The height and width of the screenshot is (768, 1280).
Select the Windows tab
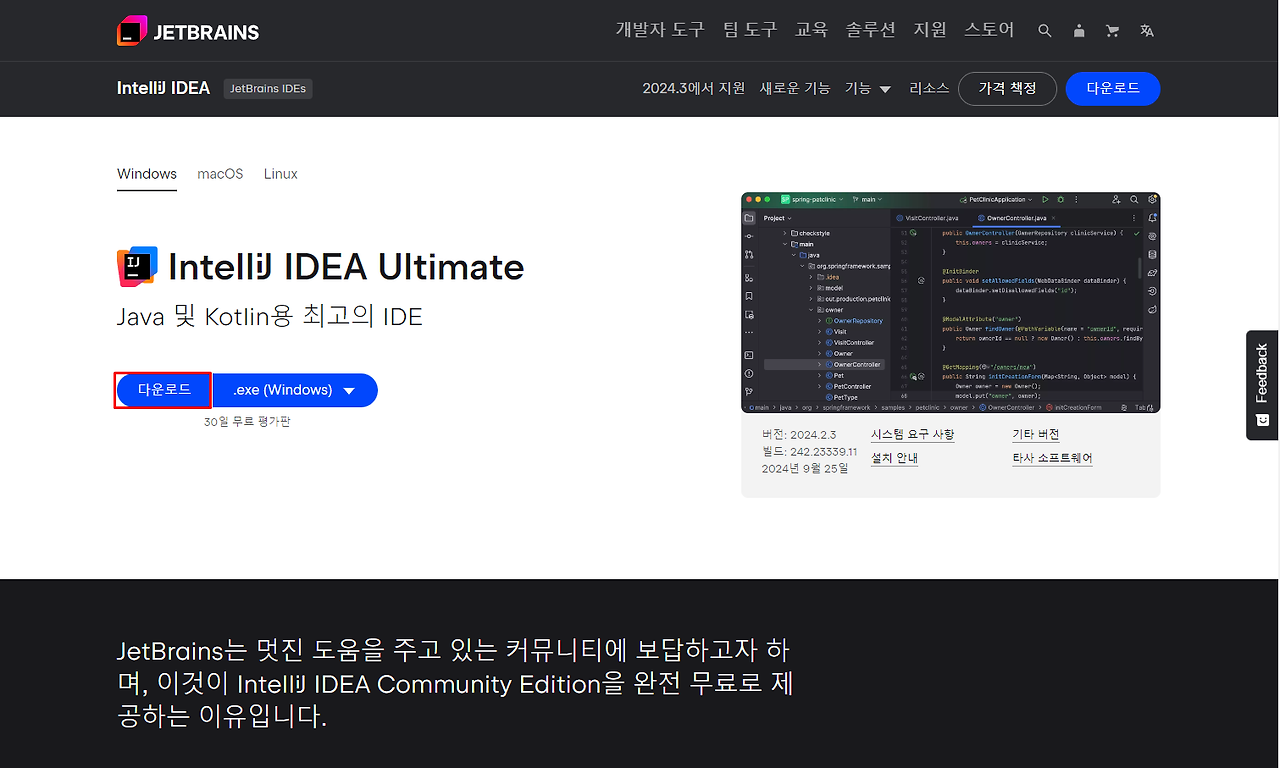(x=147, y=174)
